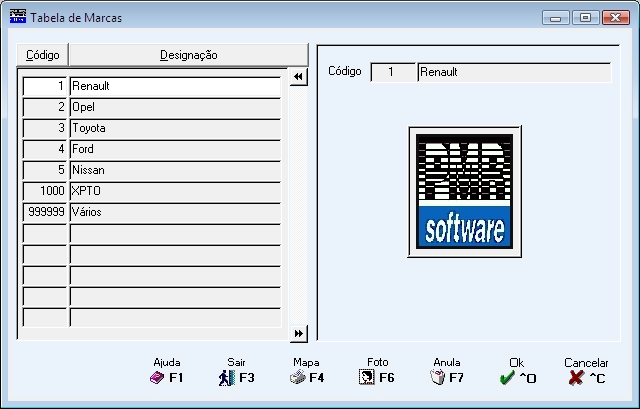
Task: Click the Sair exit icon F3
Action: pos(227,378)
